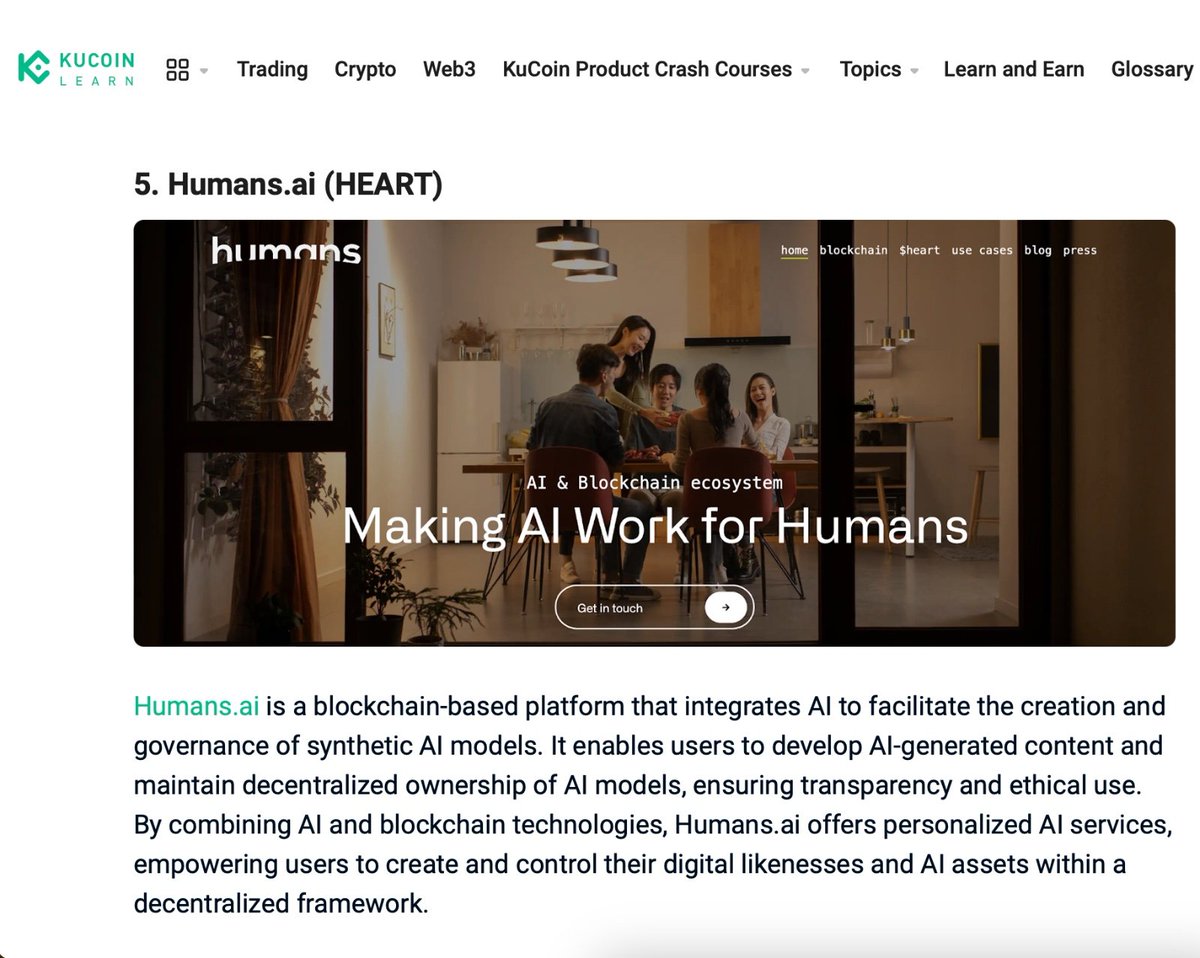Select use cases in the screenshot nav
1200x958 pixels.
click(x=982, y=250)
